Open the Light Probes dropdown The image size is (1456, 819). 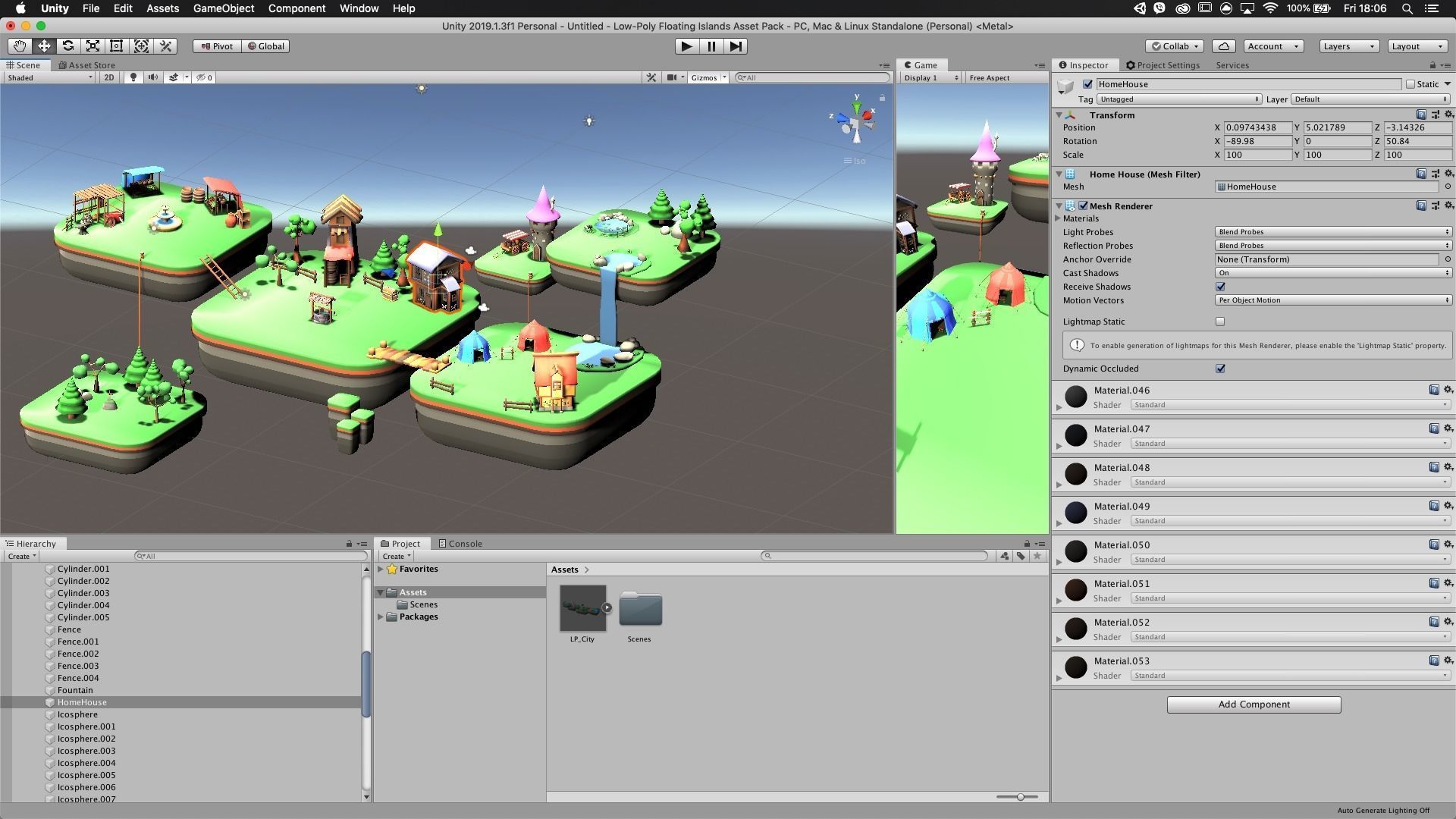pos(1333,232)
